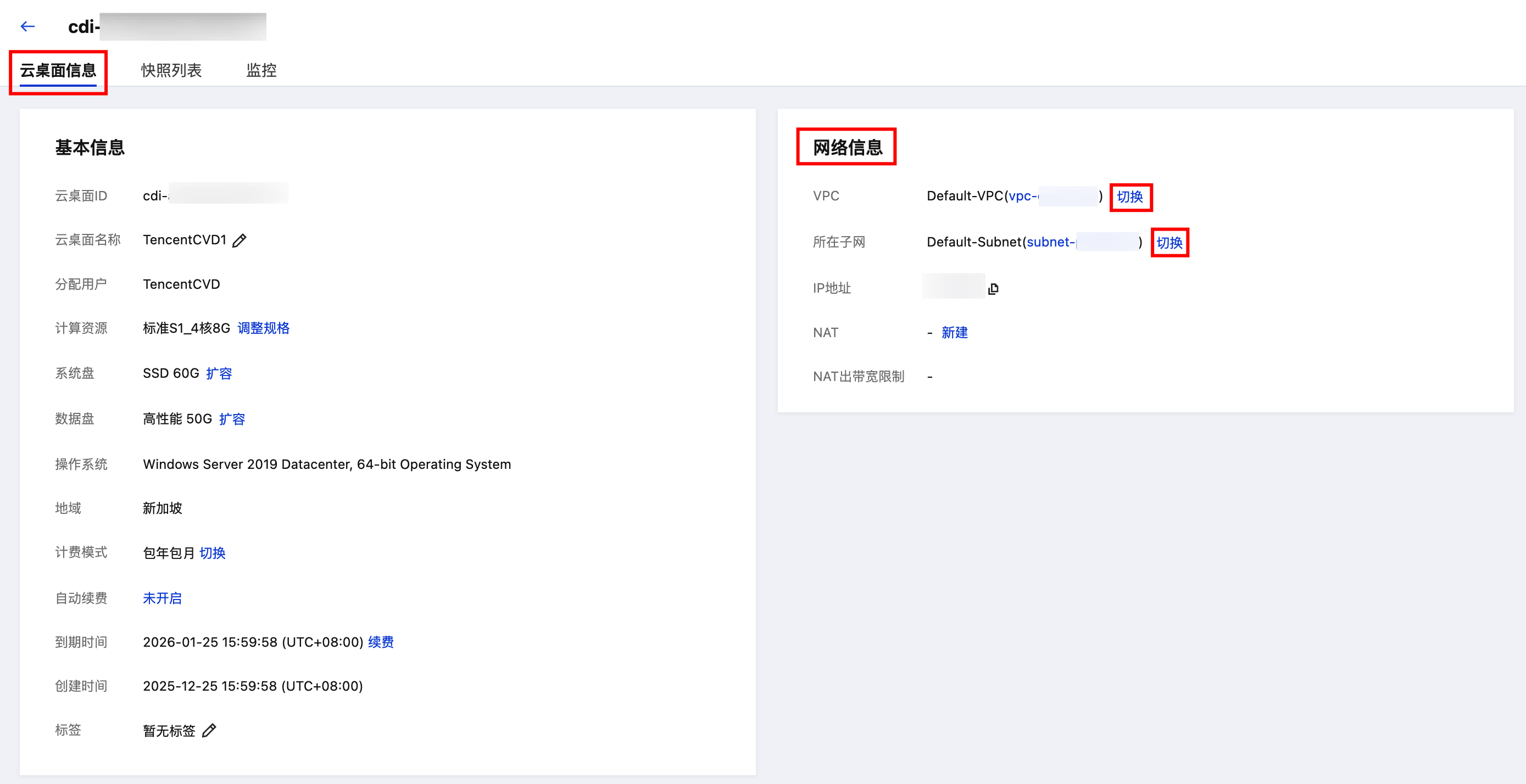Click 切换 next to Default-VPC
1526x784 pixels.
tap(1130, 197)
